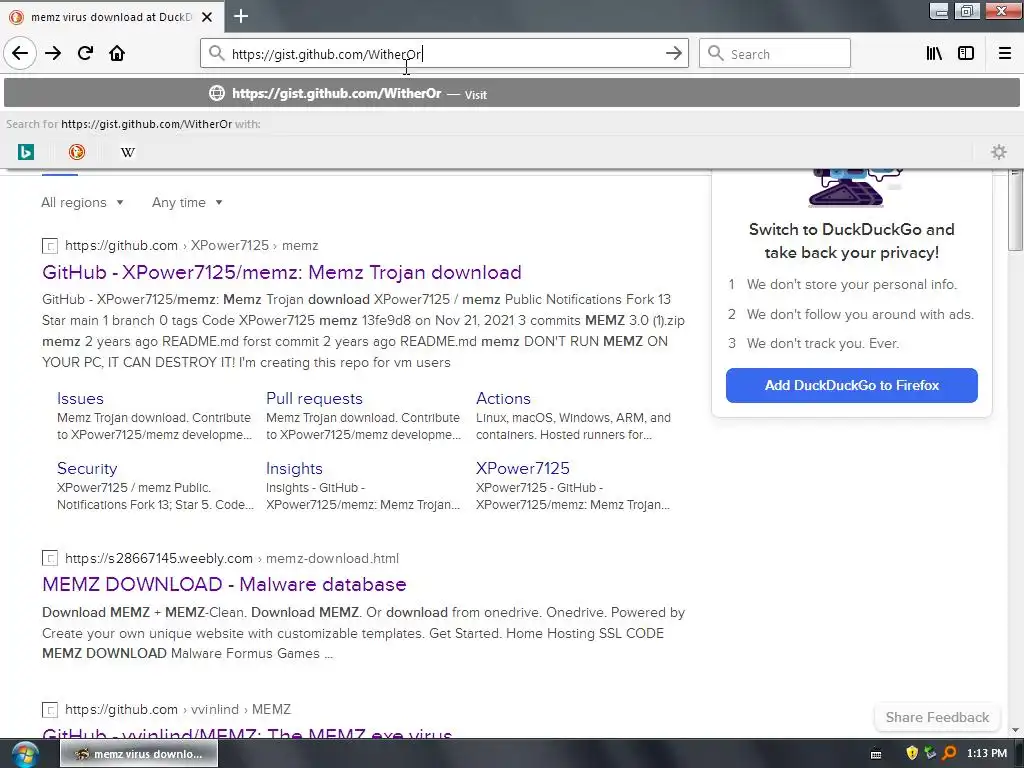Image resolution: width=1024 pixels, height=768 pixels.
Task: Click the taskbar clock showing 1:13 PM
Action: (x=986, y=754)
